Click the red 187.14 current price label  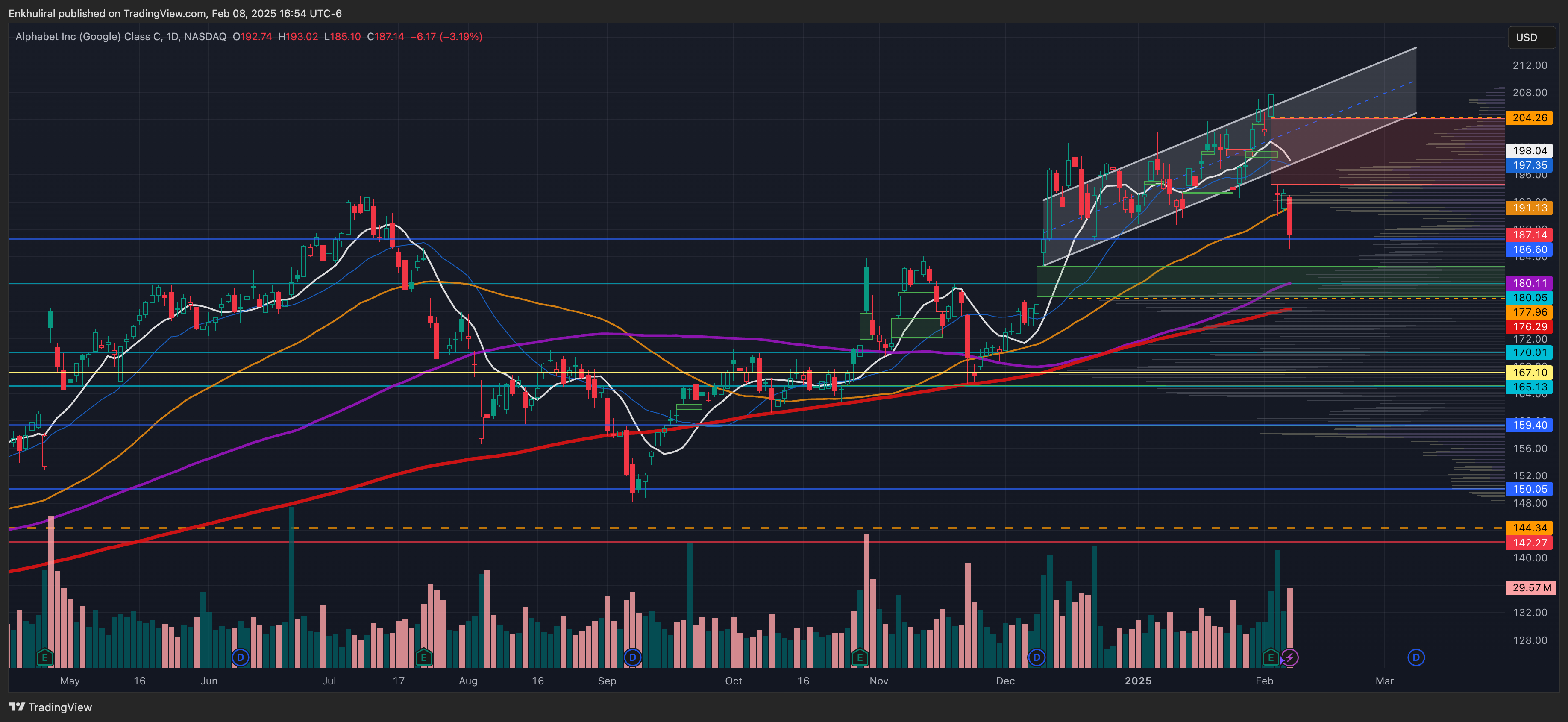point(1529,235)
